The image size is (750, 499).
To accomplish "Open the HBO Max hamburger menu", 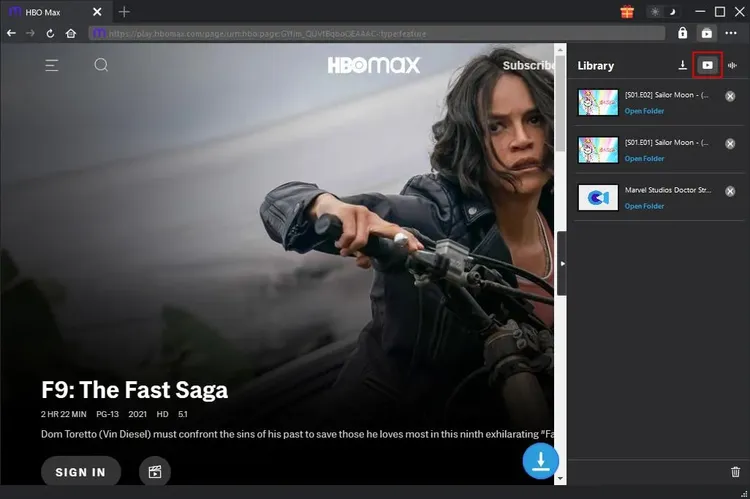I will click(52, 65).
